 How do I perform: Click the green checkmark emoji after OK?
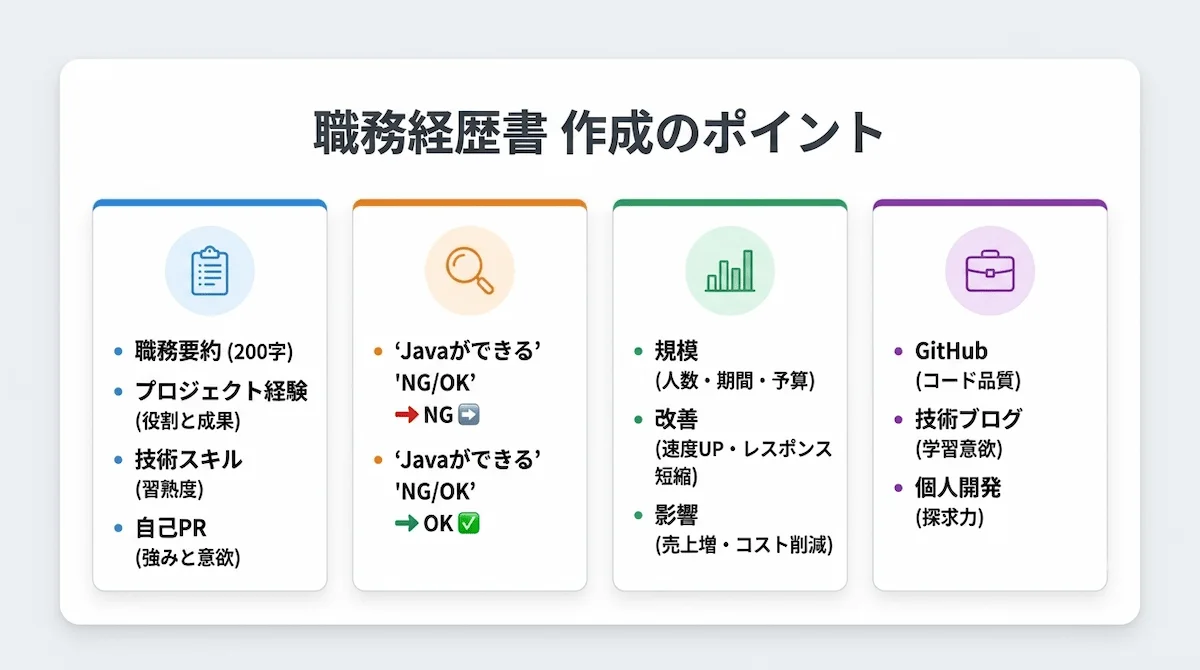pyautogui.click(x=468, y=523)
